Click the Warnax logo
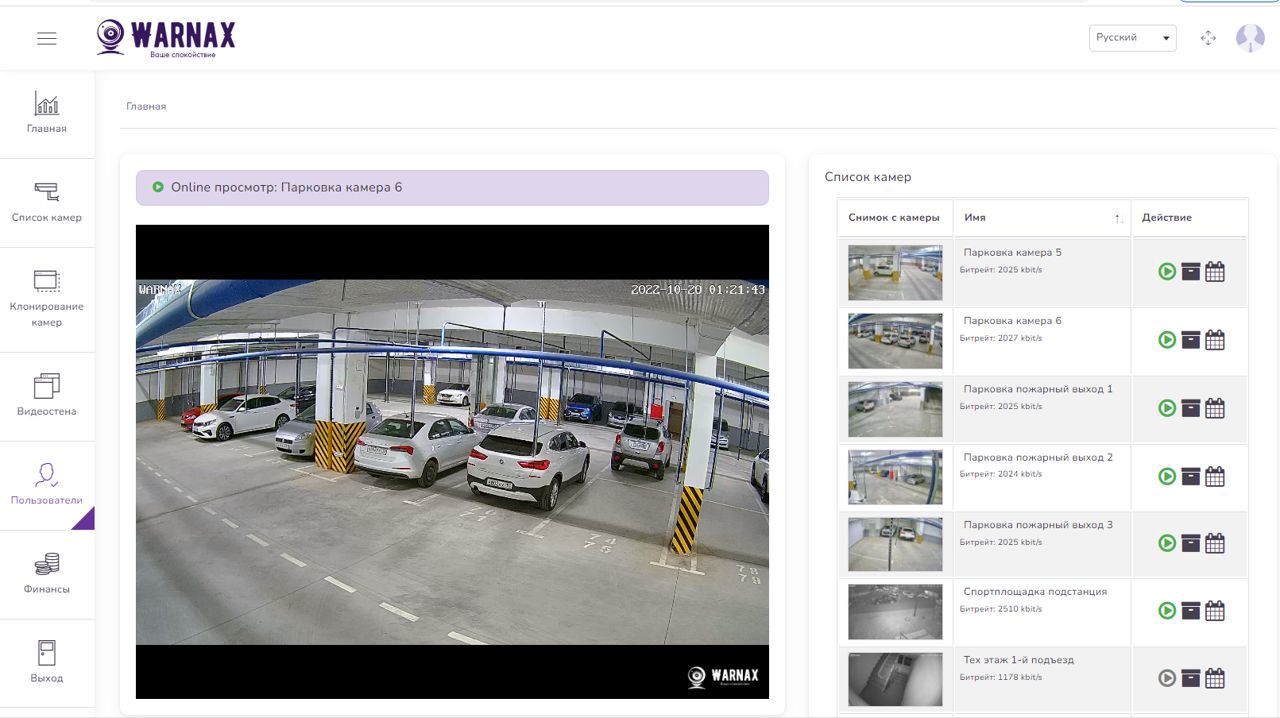The image size is (1280, 718). [166, 38]
